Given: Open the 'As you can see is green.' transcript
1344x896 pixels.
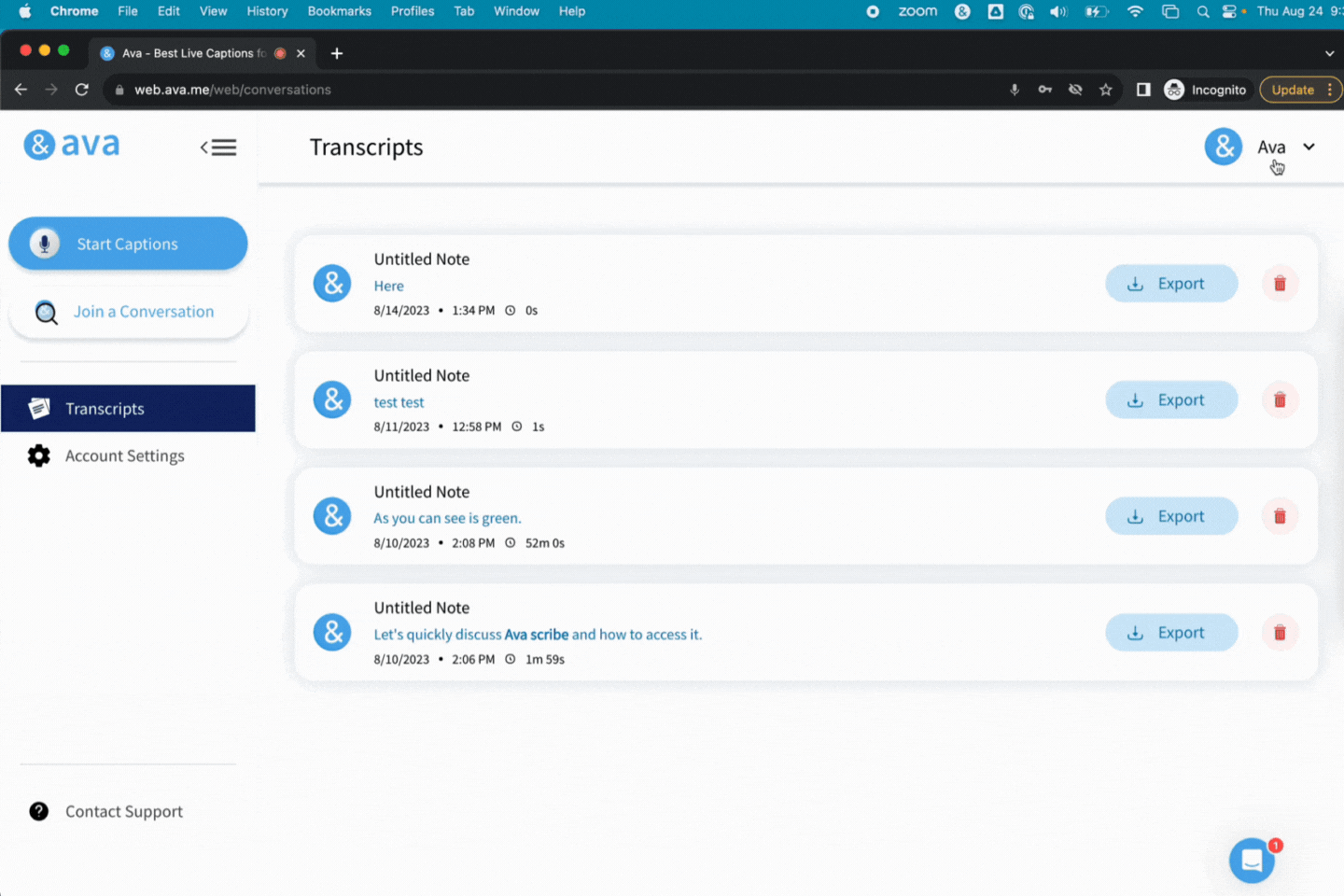Looking at the screenshot, I should click(448, 518).
